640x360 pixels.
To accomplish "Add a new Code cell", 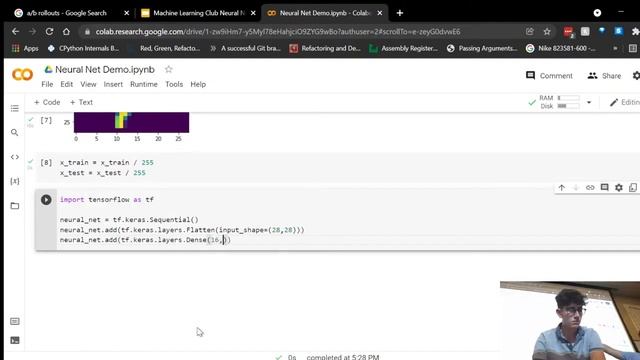I will (x=47, y=102).
